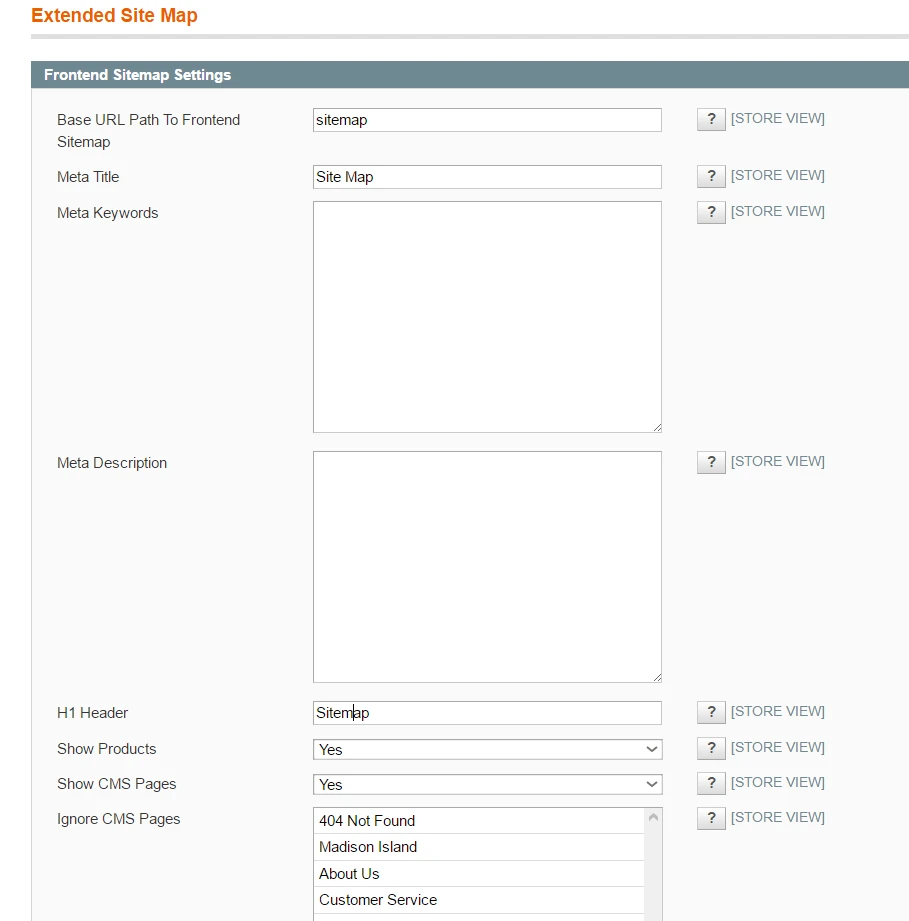Viewport: 909px width, 921px height.
Task: Open the help tooltip for Ignore CMS Pages
Action: point(711,818)
